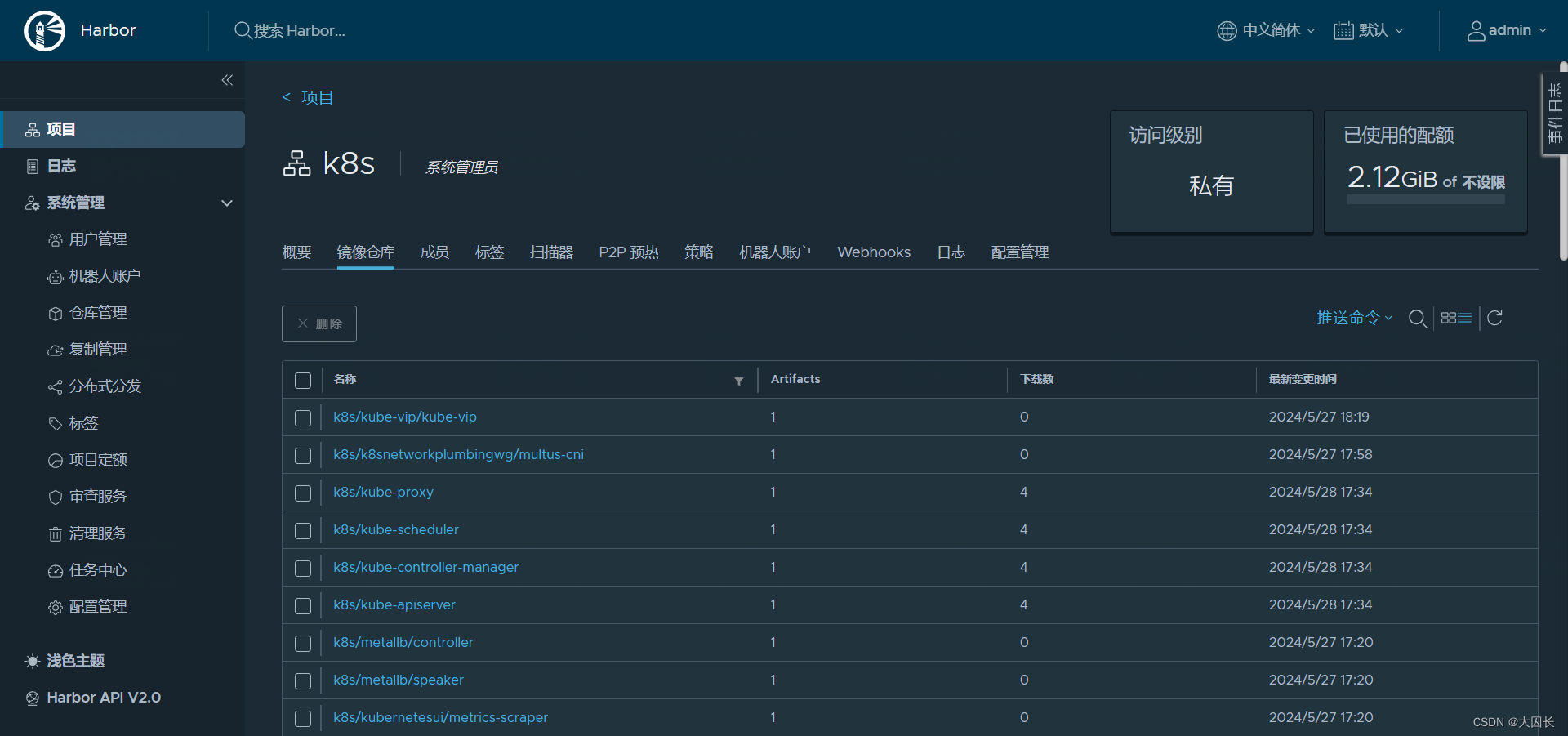Open the 事件日志 side panel tab

pyautogui.click(x=1555, y=114)
